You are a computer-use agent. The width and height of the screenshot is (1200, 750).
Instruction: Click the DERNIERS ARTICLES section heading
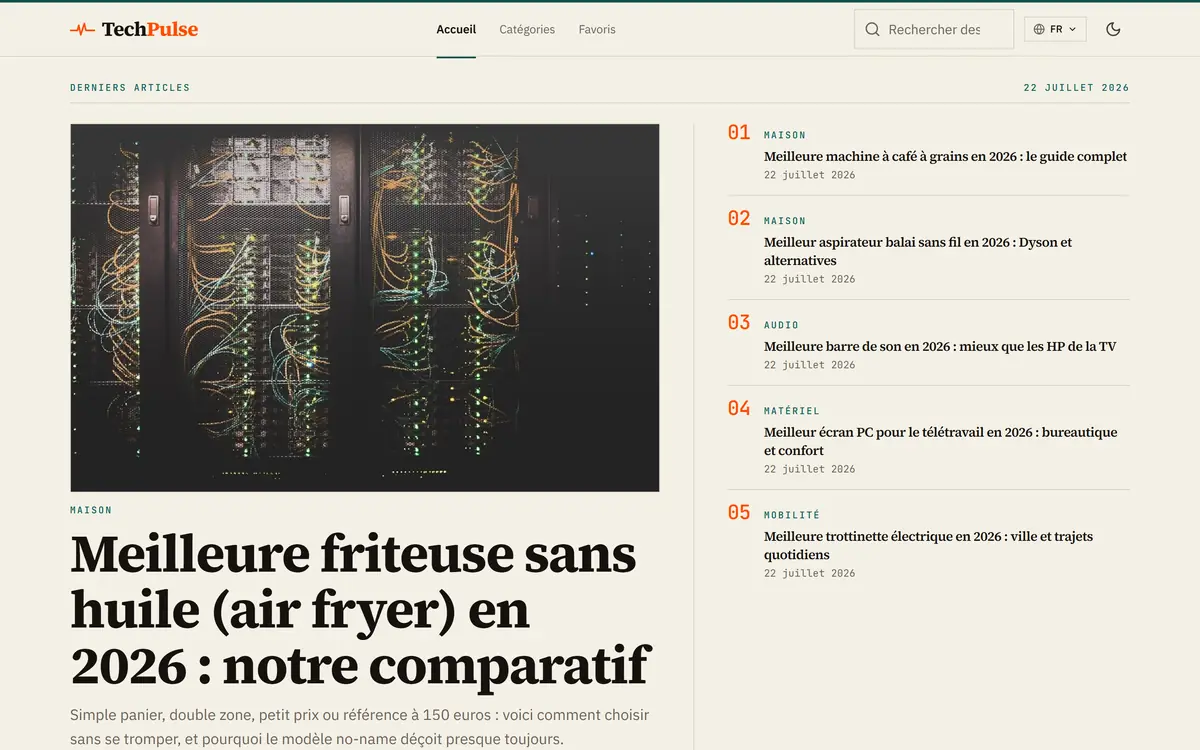(130, 88)
